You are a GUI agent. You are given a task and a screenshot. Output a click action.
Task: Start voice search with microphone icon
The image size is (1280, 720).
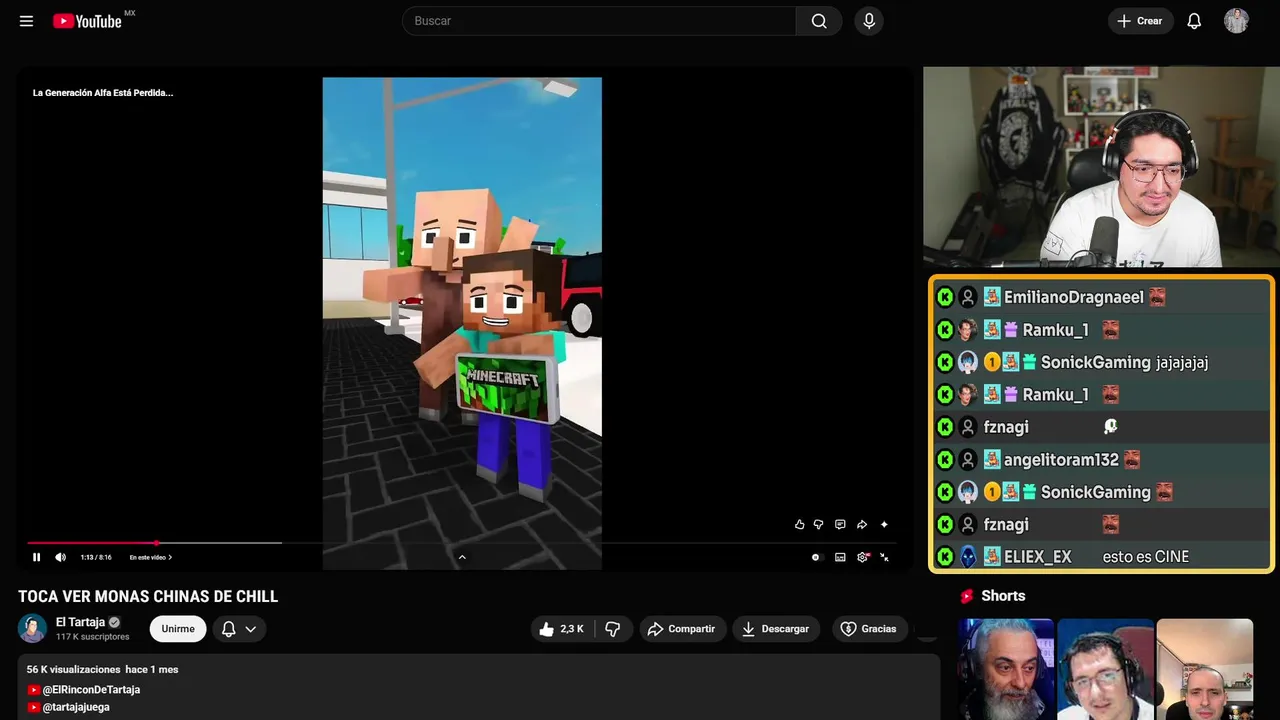pyautogui.click(x=869, y=21)
